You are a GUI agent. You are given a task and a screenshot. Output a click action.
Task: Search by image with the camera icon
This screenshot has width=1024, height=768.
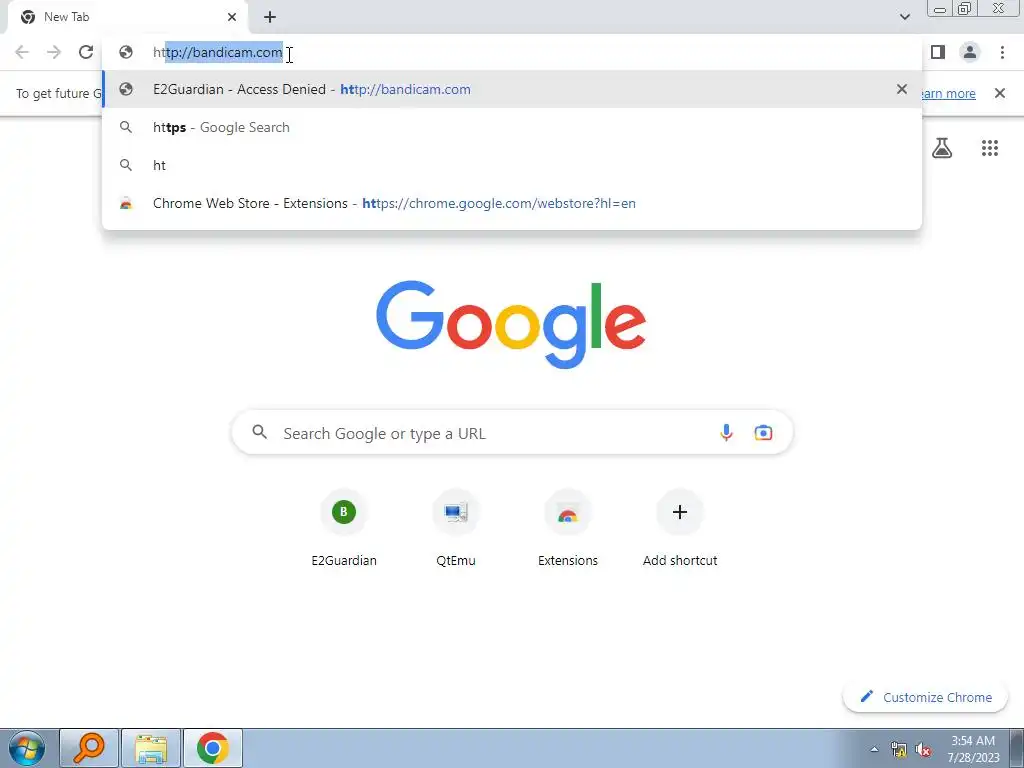(763, 433)
